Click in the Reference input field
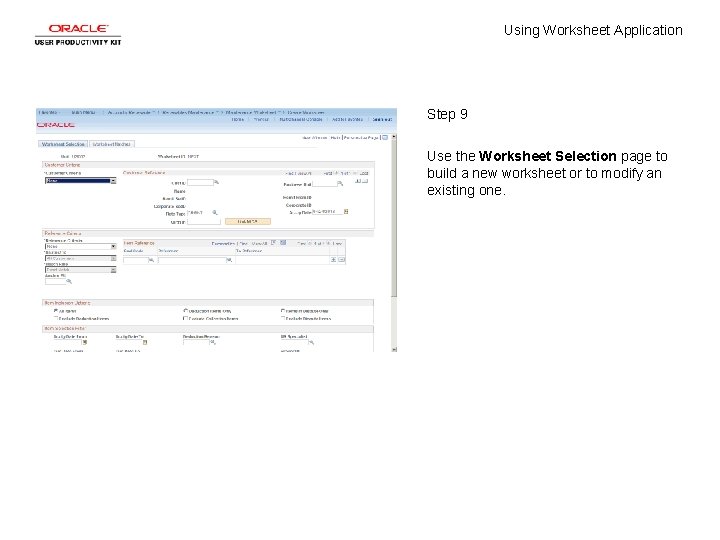 (192, 260)
